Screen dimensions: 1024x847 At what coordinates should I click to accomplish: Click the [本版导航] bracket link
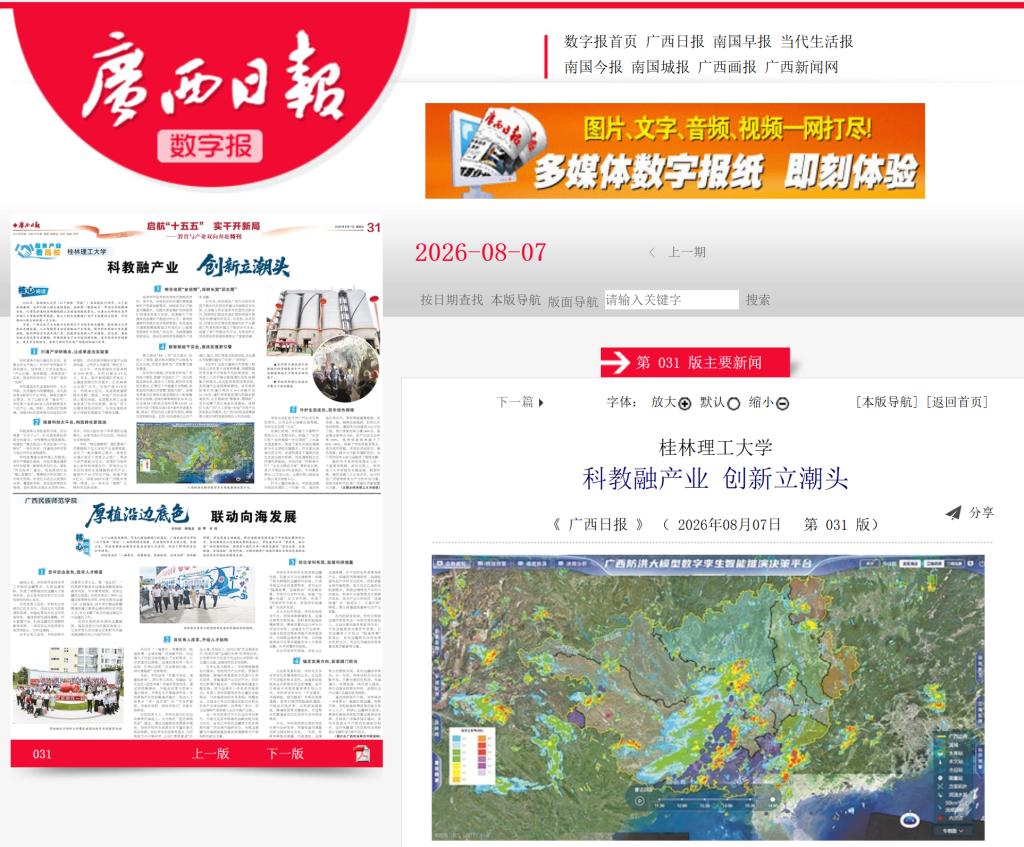[887, 402]
